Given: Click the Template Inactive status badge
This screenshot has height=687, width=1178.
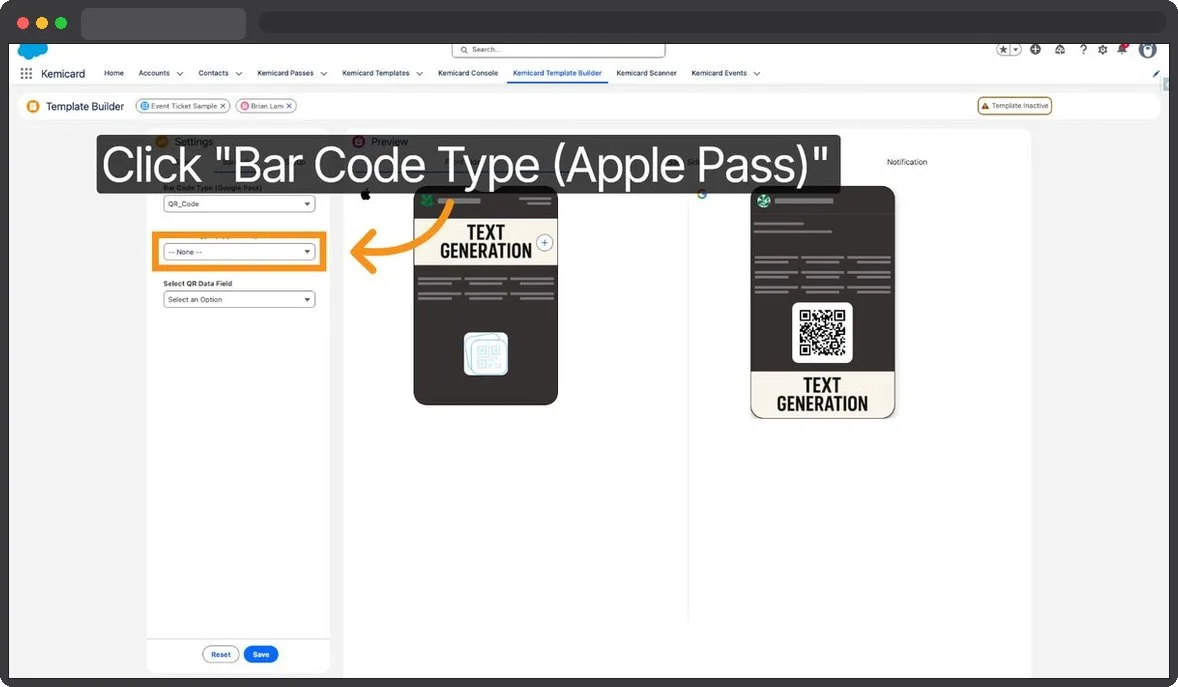Looking at the screenshot, I should click(1014, 106).
